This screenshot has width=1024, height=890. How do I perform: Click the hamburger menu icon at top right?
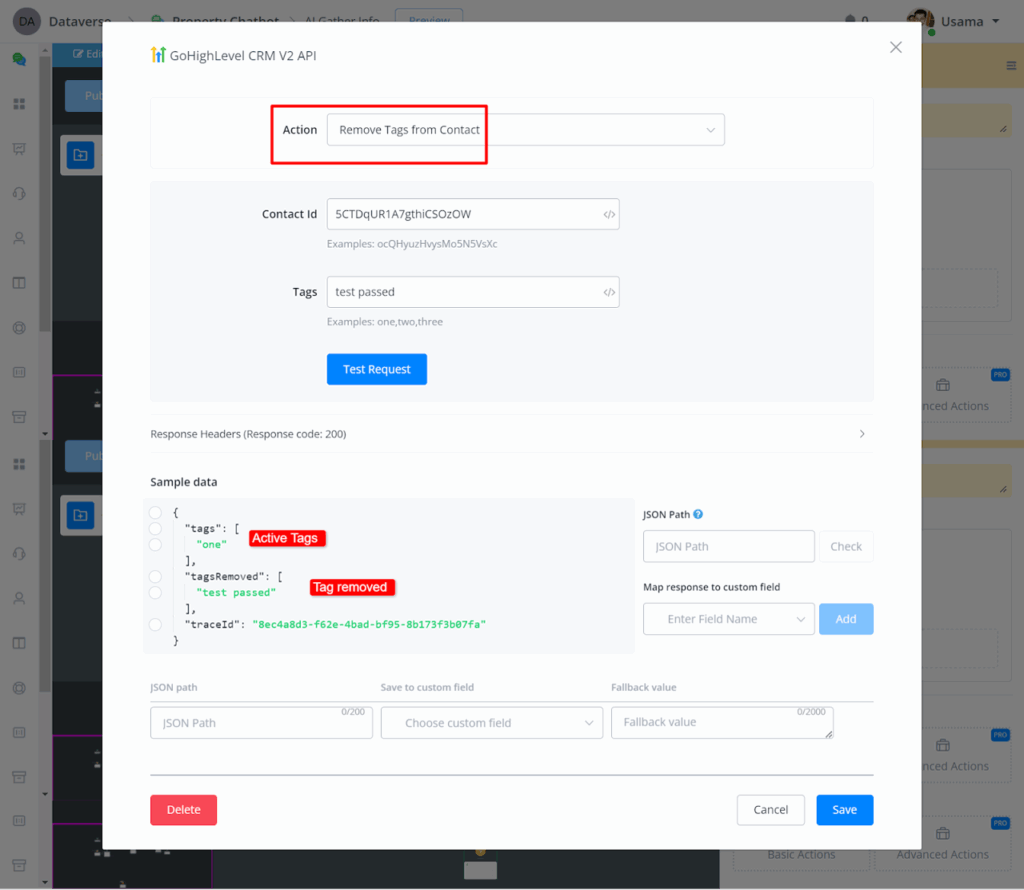(x=1010, y=66)
